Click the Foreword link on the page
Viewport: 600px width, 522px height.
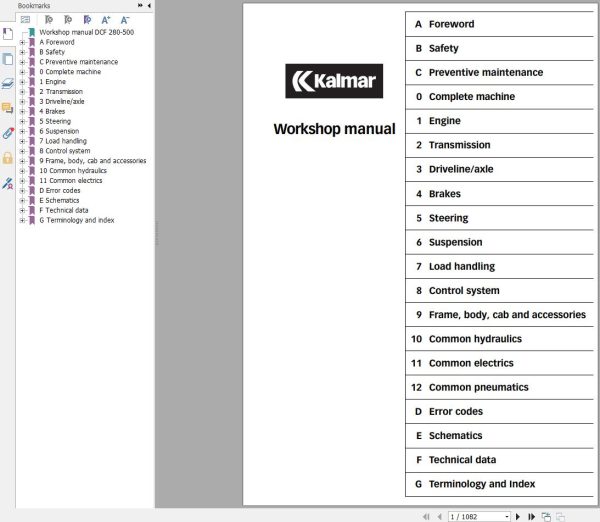pyautogui.click(x=452, y=24)
